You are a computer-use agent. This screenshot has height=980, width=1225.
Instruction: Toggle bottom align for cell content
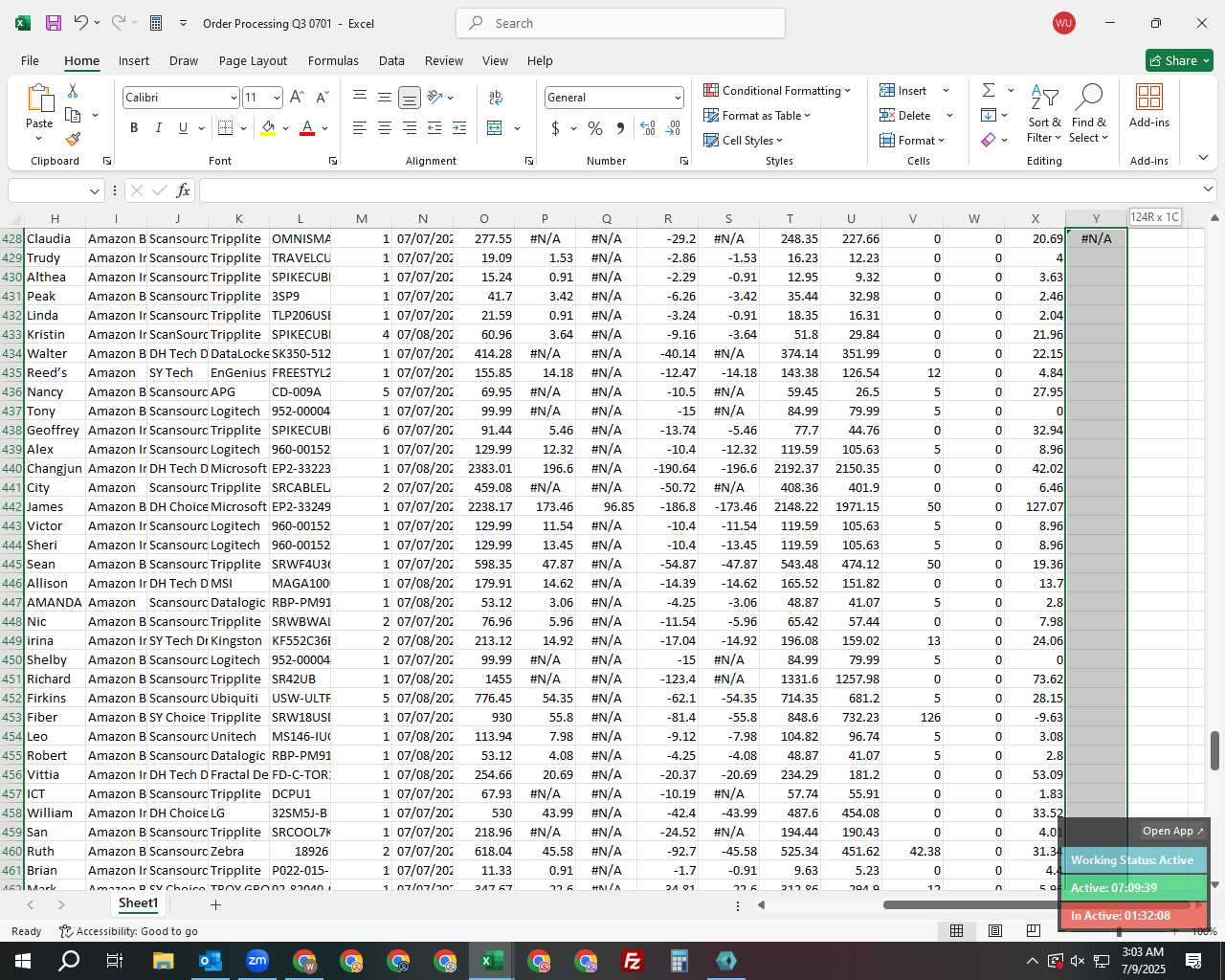(x=409, y=98)
